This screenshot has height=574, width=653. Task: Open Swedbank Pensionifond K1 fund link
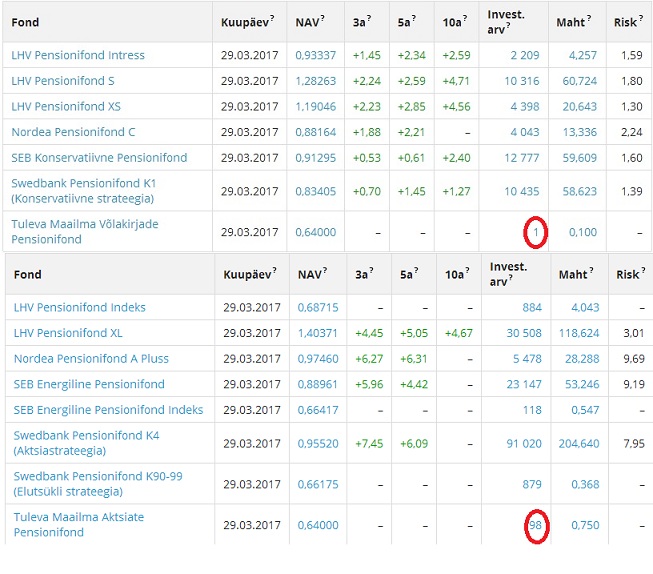click(84, 191)
